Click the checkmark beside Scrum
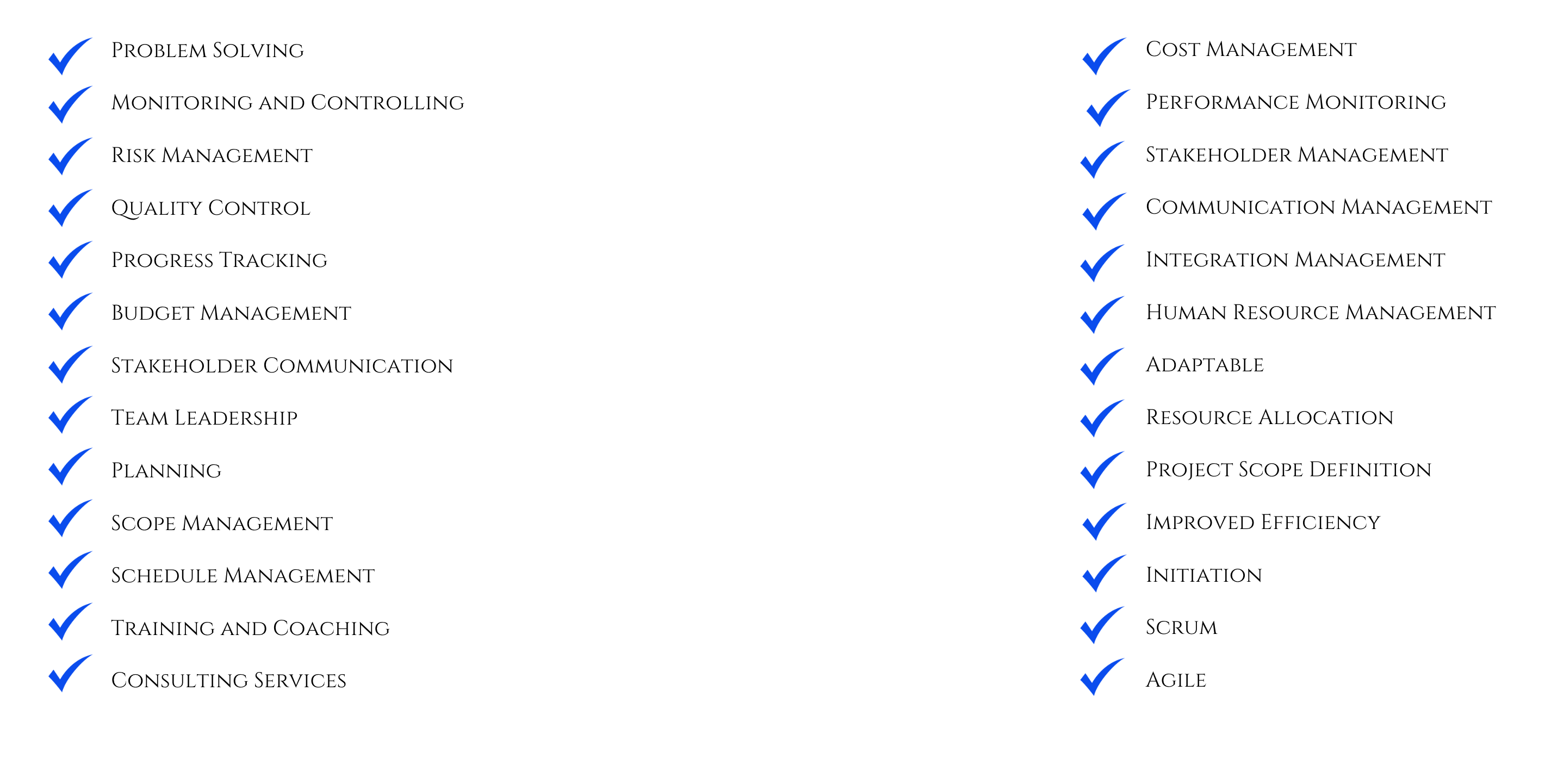The height and width of the screenshot is (784, 1551). 1101,625
